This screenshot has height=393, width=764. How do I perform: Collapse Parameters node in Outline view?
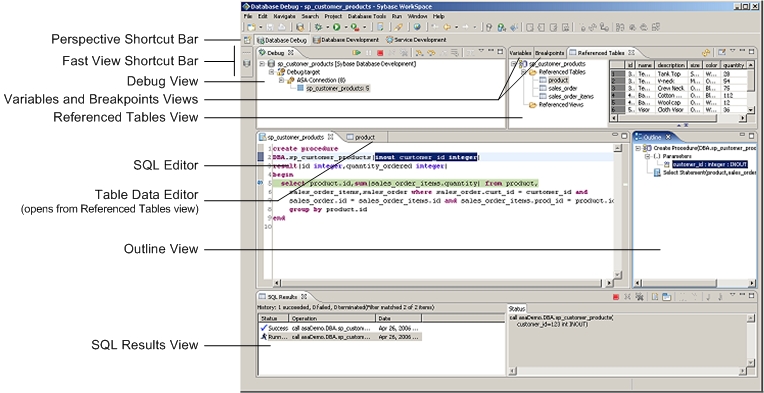(x=648, y=156)
